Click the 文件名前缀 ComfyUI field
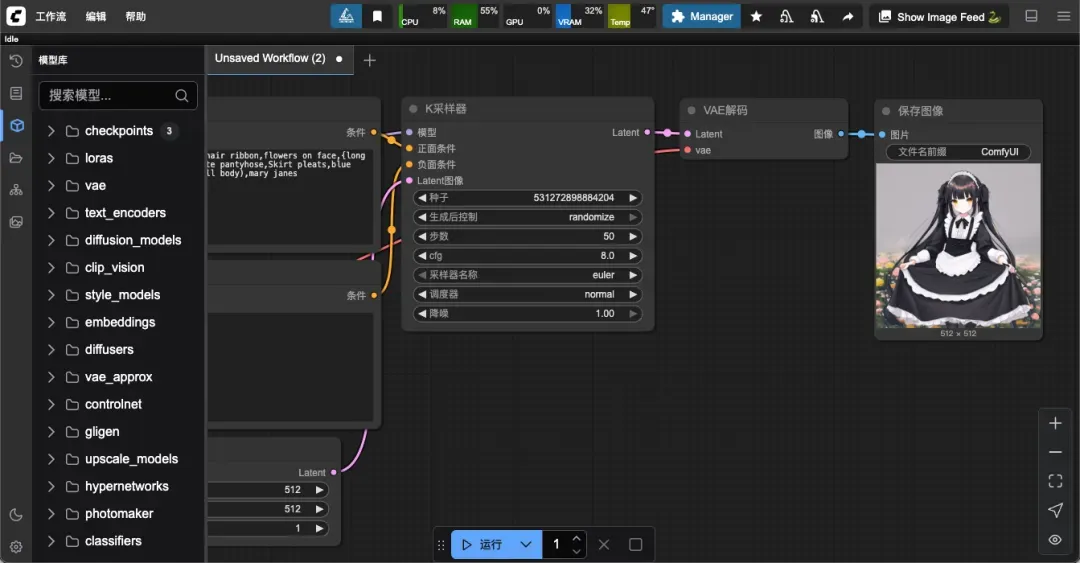The width and height of the screenshot is (1080, 563). point(958,152)
